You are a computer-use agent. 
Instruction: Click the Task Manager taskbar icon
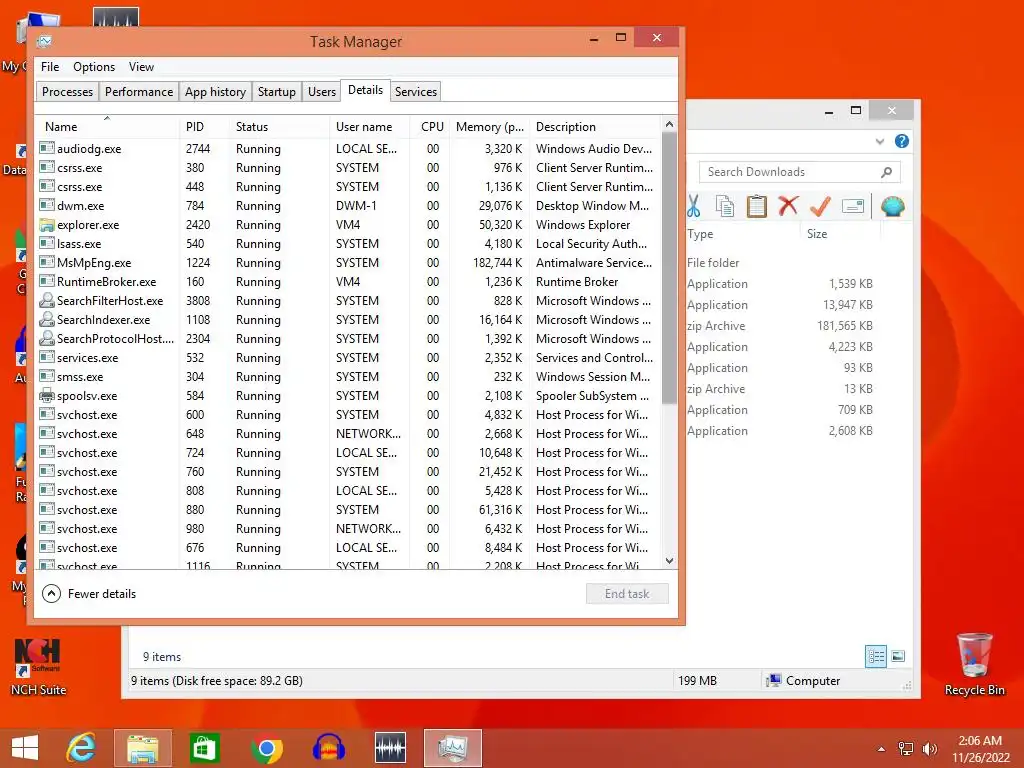[453, 748]
